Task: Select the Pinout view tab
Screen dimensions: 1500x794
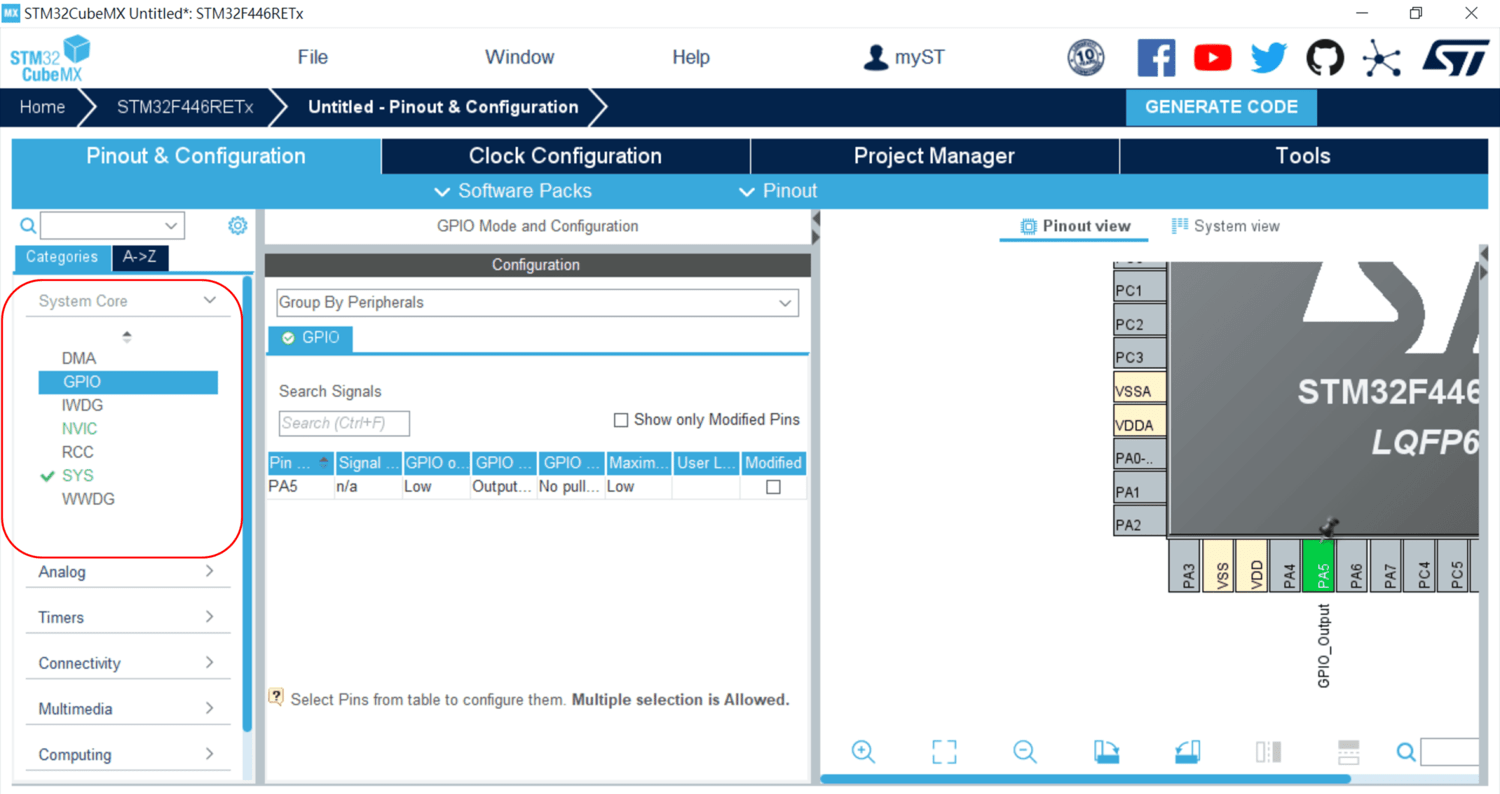Action: (1075, 226)
